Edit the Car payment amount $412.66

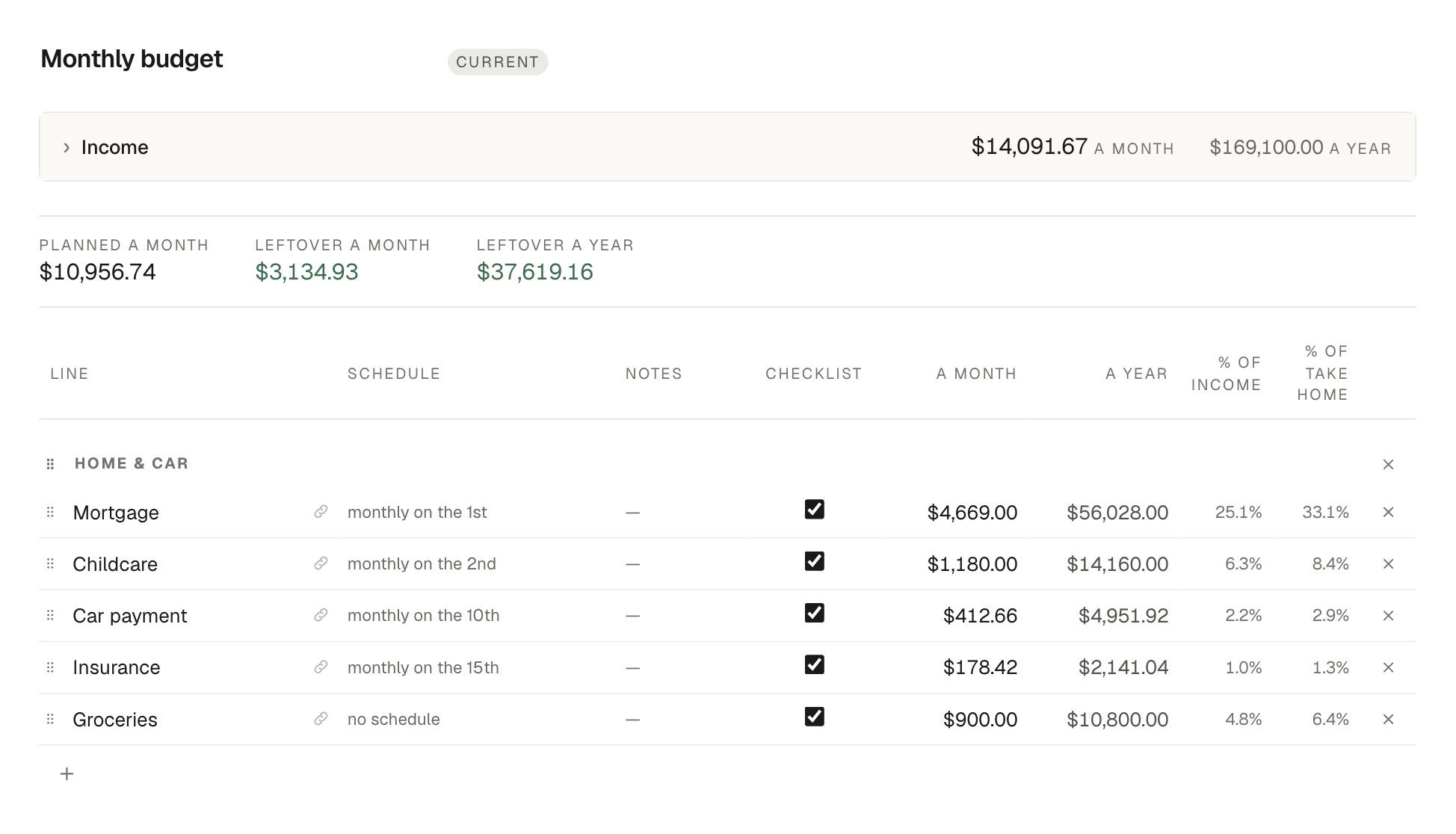tap(980, 615)
